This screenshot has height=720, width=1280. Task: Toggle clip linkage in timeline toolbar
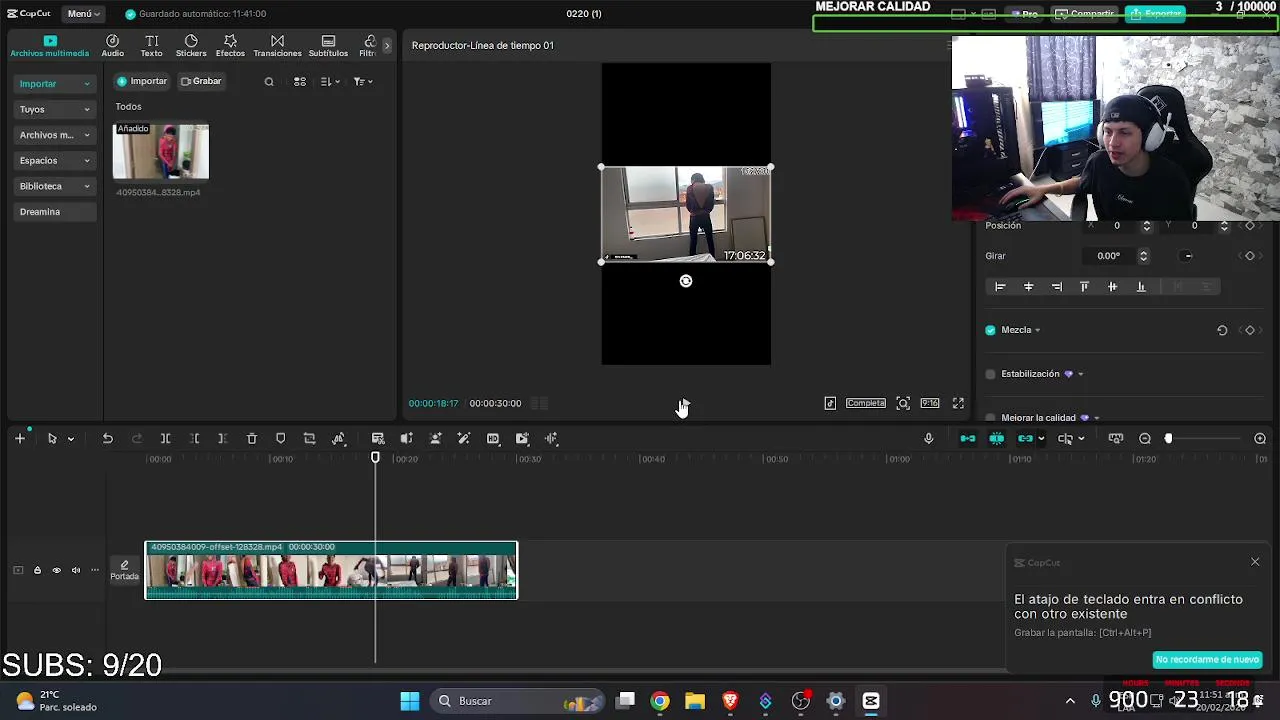[x=1025, y=439]
